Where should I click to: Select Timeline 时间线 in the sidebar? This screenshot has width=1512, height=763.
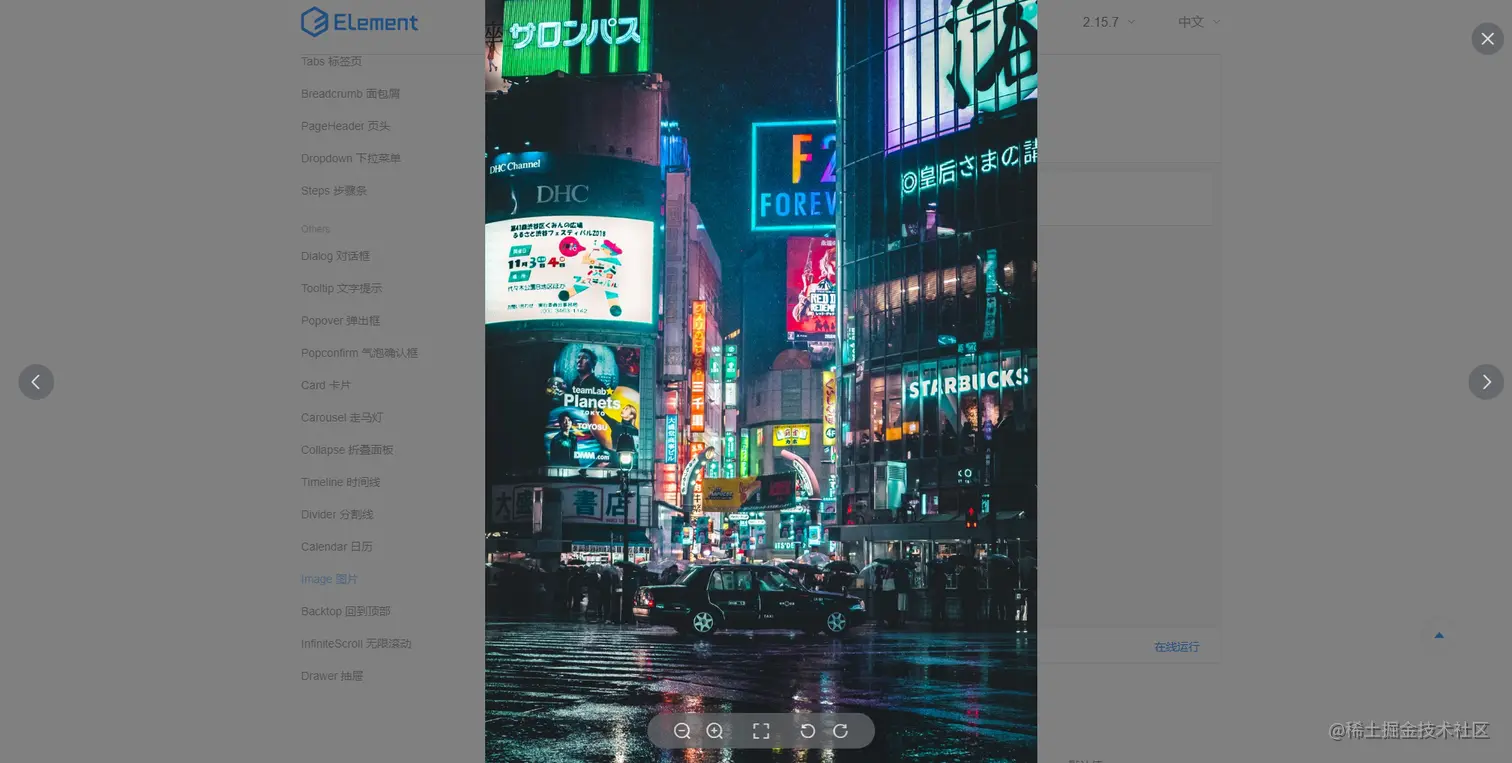pyautogui.click(x=341, y=482)
